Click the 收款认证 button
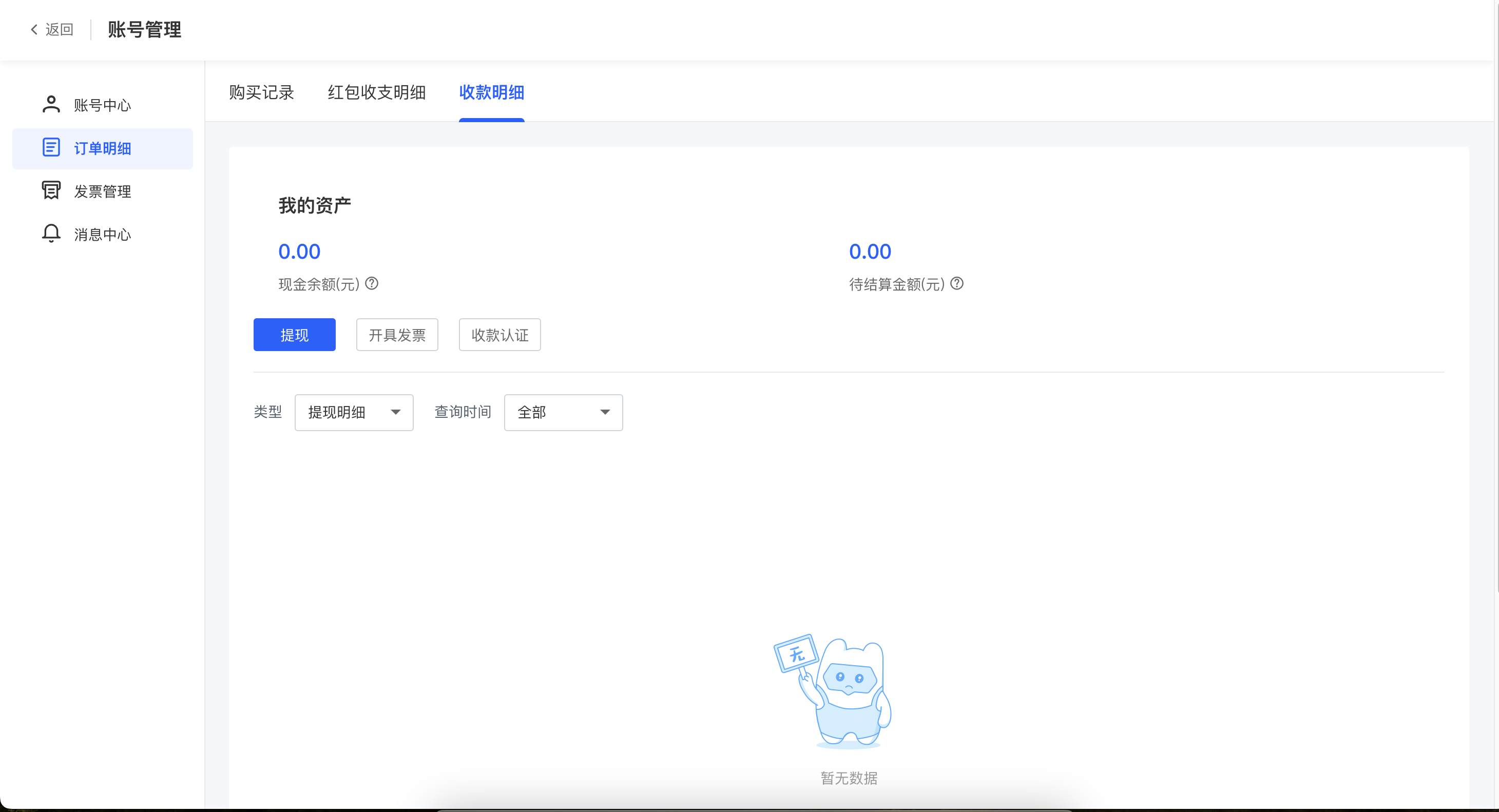Viewport: 1499px width, 812px height. 500,335
